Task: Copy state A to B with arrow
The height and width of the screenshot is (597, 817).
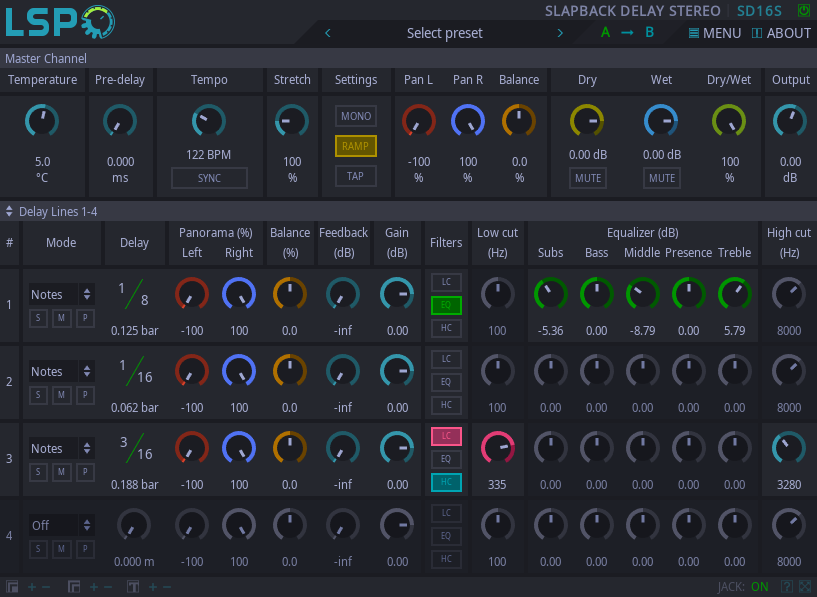Action: tap(627, 33)
